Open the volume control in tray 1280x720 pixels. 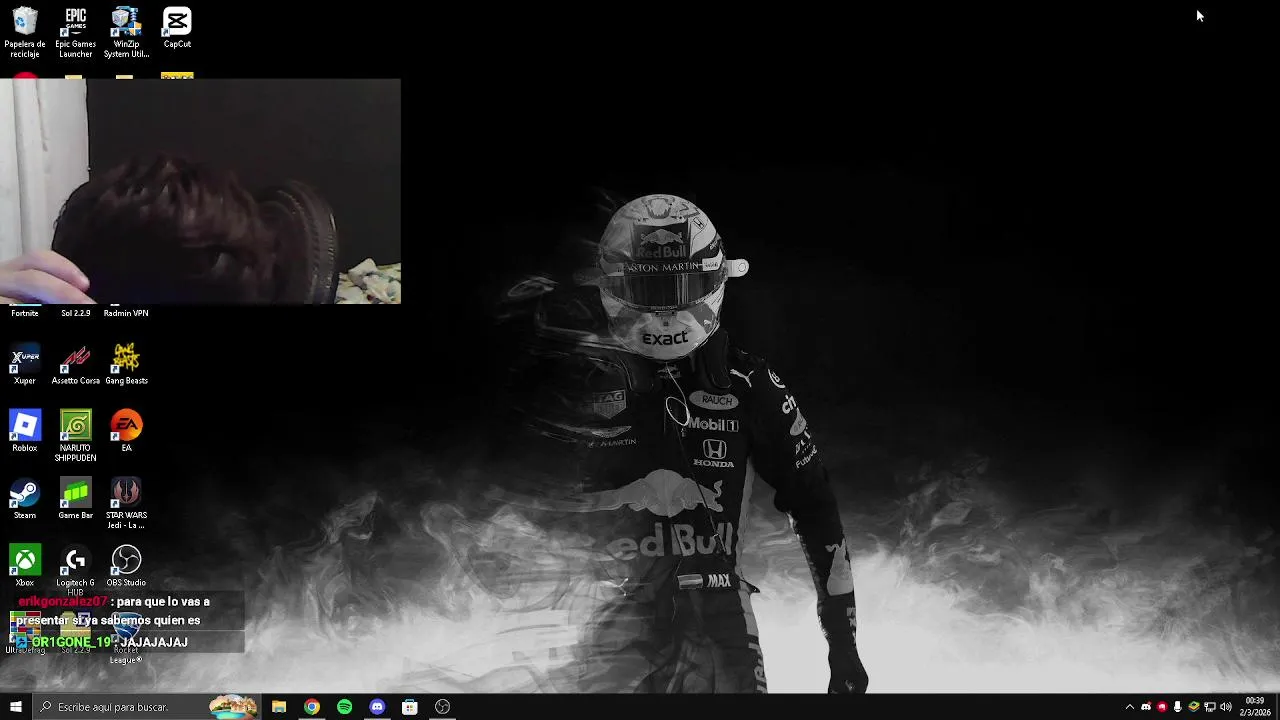(x=1226, y=707)
